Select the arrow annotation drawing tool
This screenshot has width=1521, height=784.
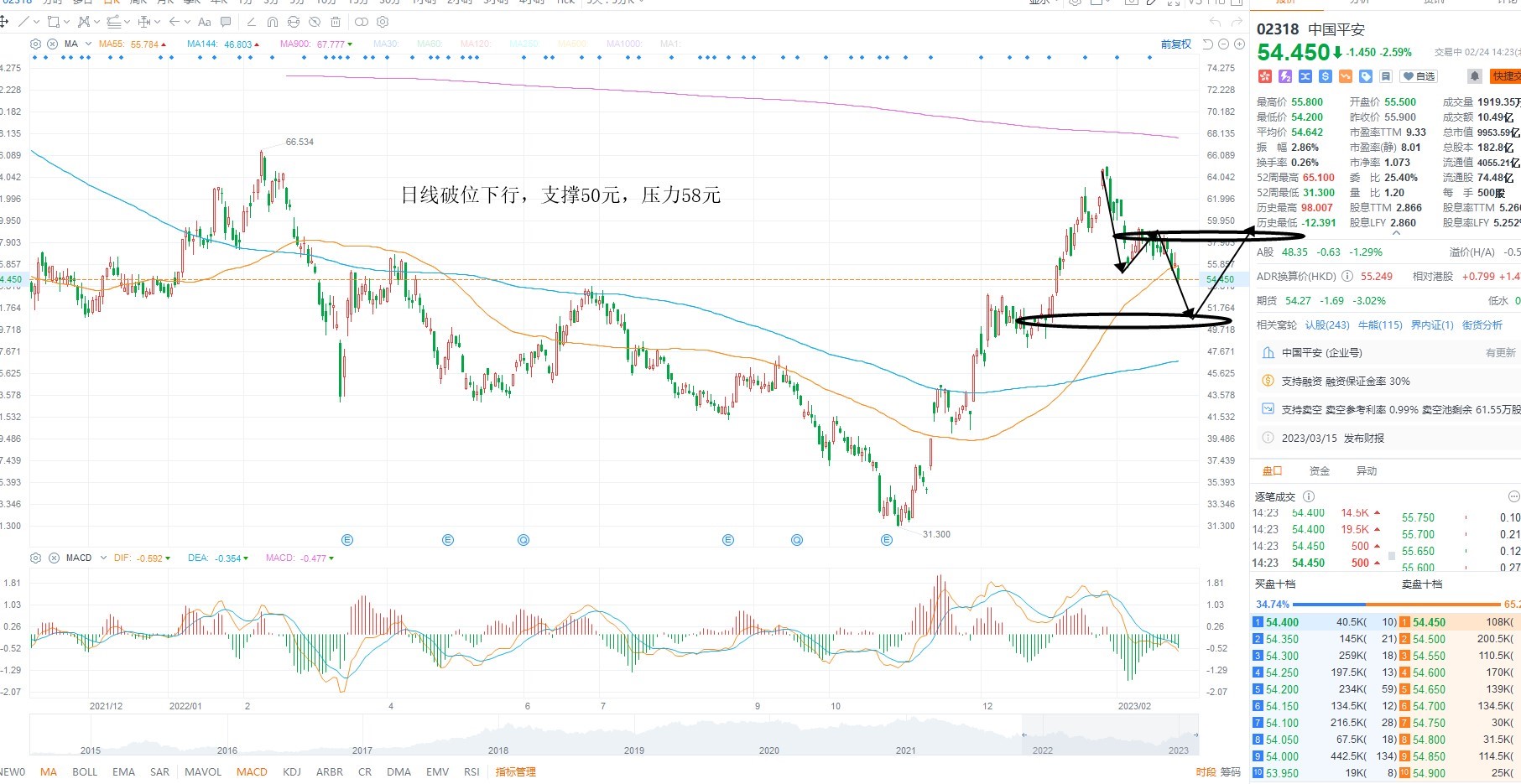pyautogui.click(x=174, y=22)
